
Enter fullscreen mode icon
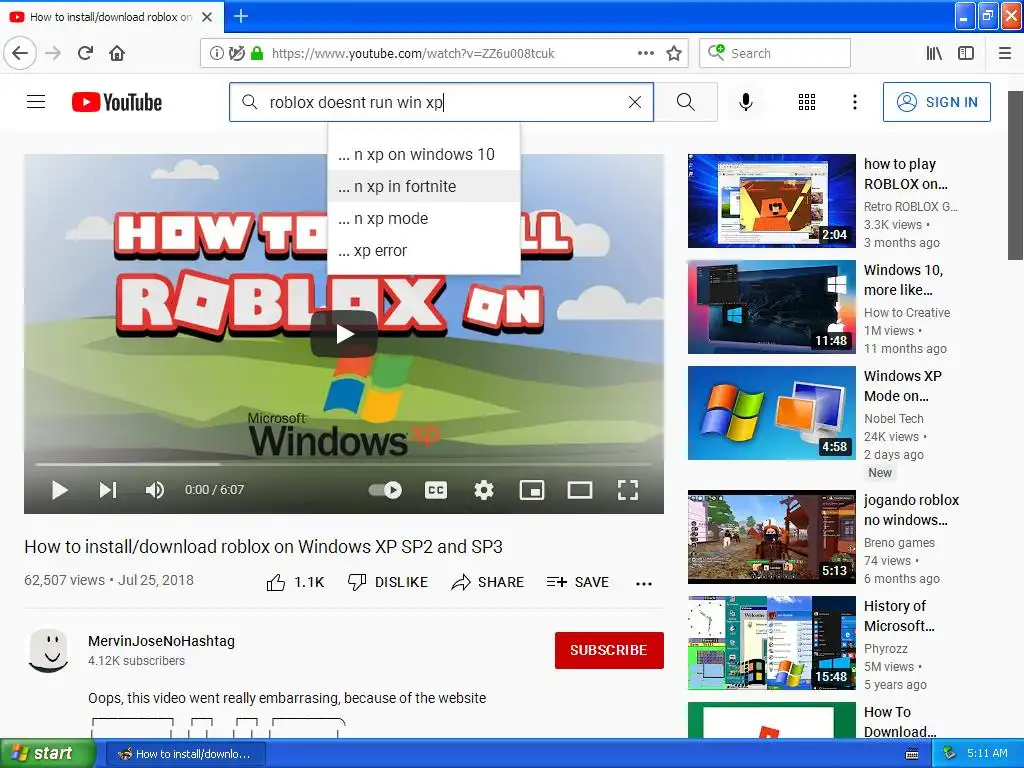628,490
